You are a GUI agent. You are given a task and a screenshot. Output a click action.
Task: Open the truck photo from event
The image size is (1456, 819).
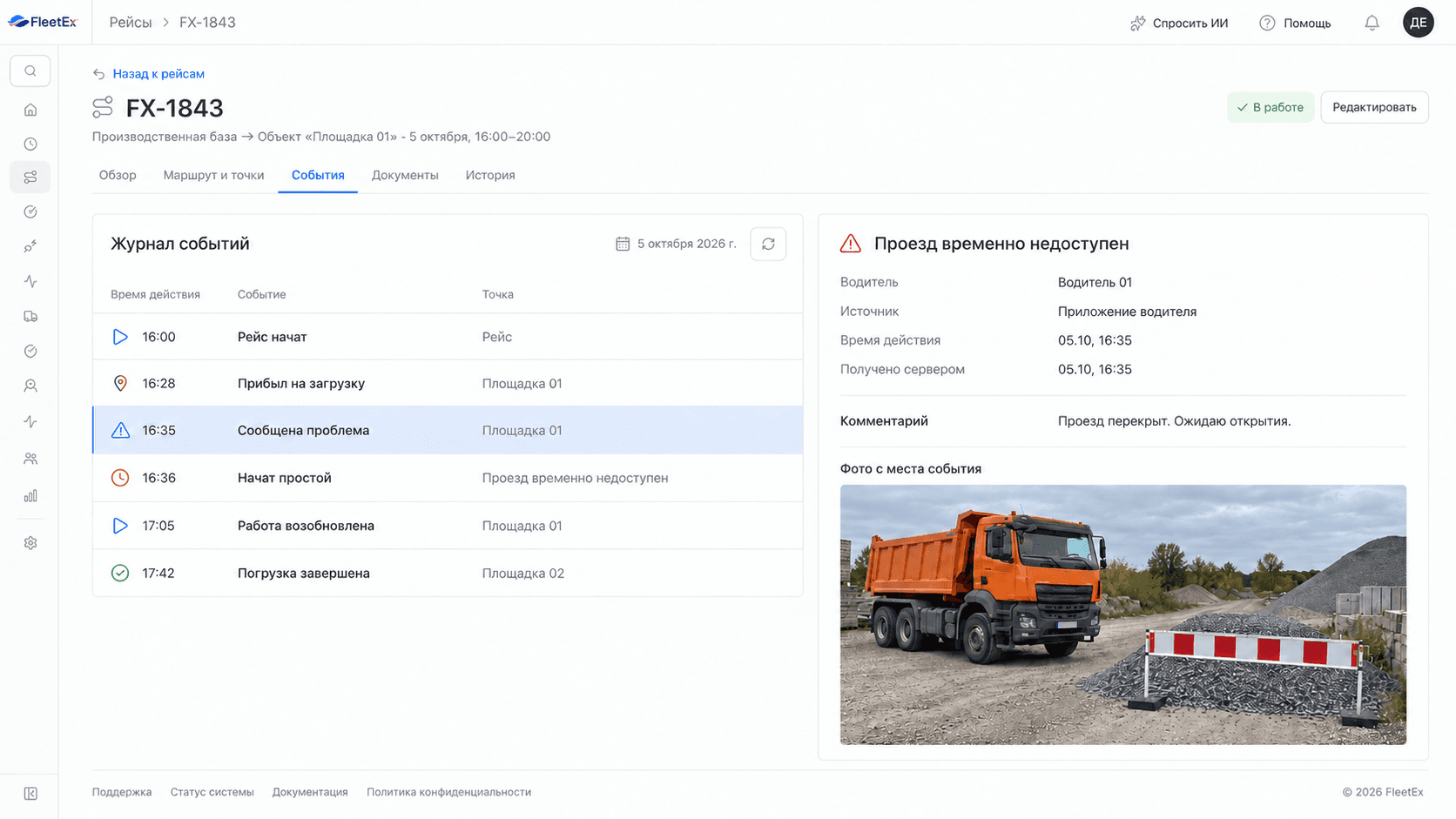point(1123,614)
